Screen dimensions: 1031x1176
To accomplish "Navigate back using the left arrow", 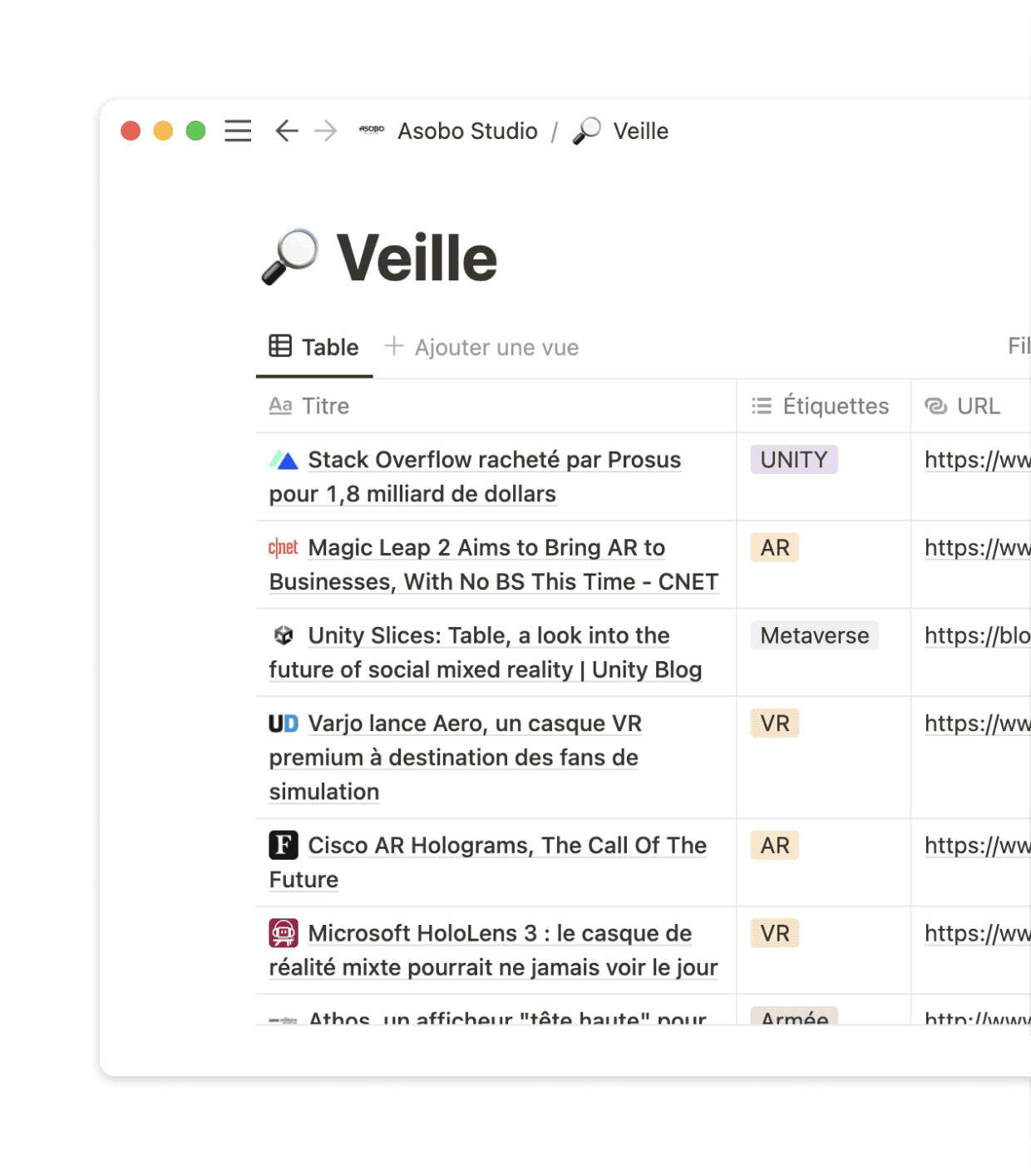I will tap(285, 131).
